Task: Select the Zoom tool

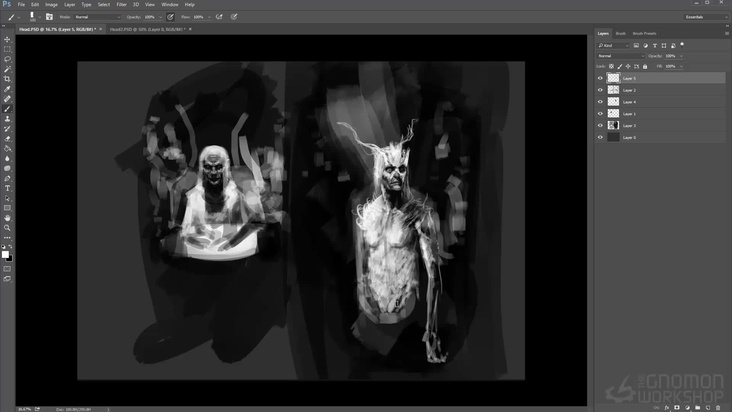Action: 7,228
